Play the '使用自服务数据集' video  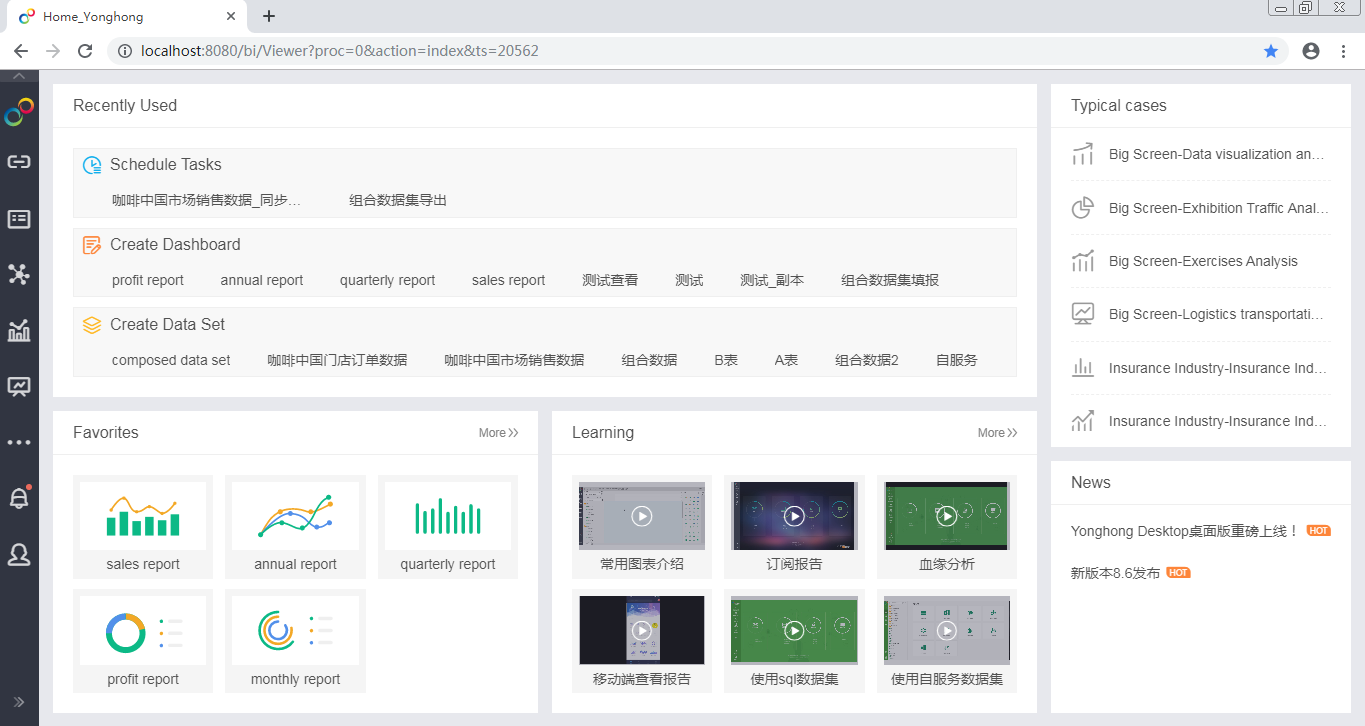[x=946, y=630]
